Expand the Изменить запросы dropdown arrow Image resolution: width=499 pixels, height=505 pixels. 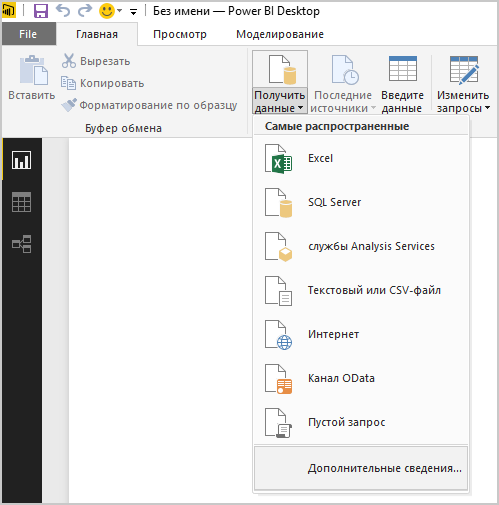[x=487, y=108]
